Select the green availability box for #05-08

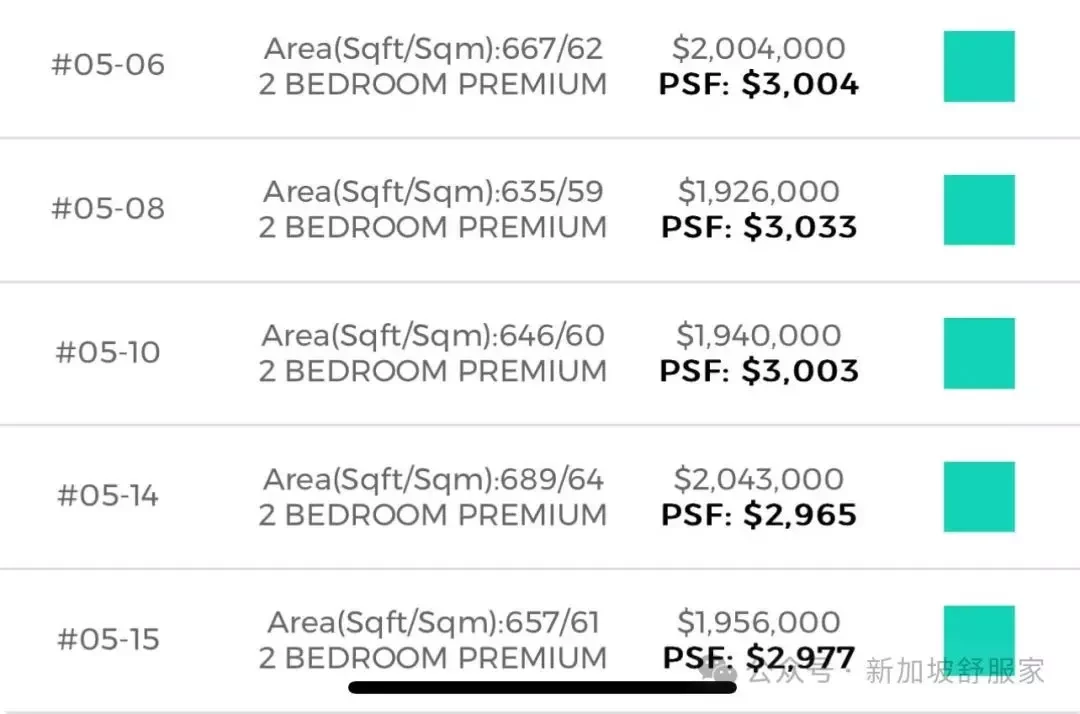click(979, 209)
